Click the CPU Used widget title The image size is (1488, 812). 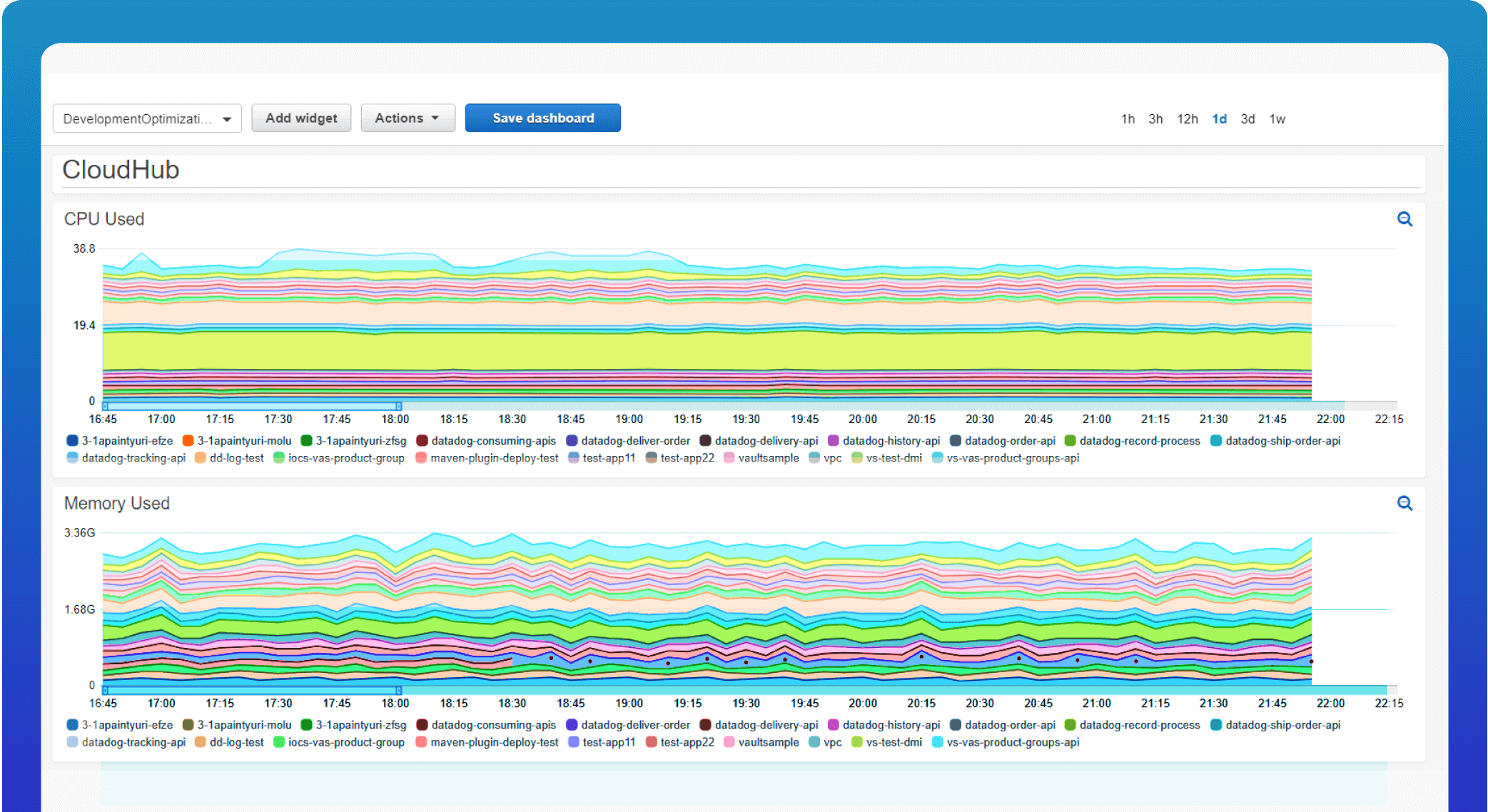(x=104, y=219)
